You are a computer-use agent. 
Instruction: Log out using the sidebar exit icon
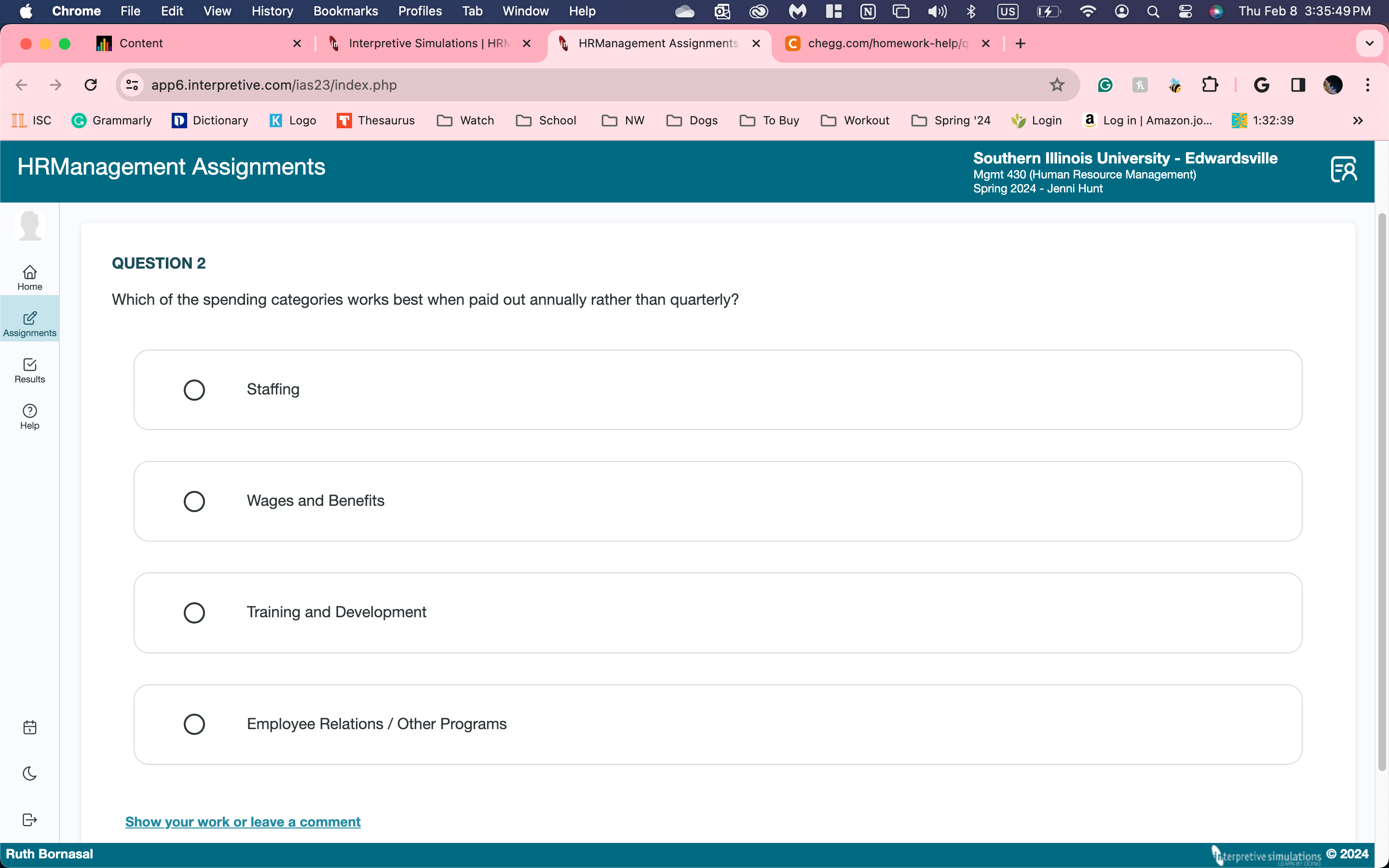click(29, 820)
